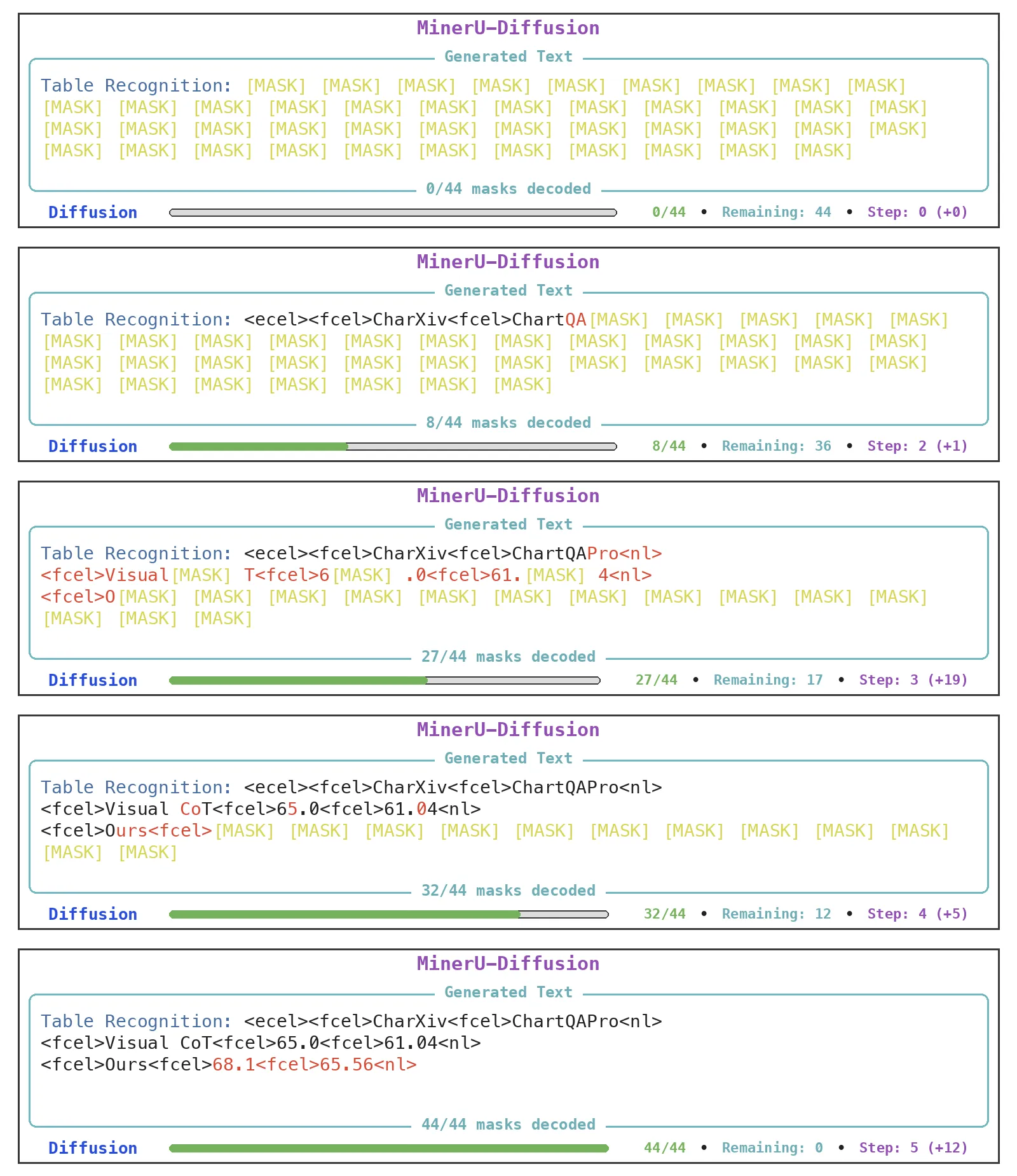Click the progress bar showing 27/44 decoded
Screen dimensions: 1017x1176
[x=385, y=680]
